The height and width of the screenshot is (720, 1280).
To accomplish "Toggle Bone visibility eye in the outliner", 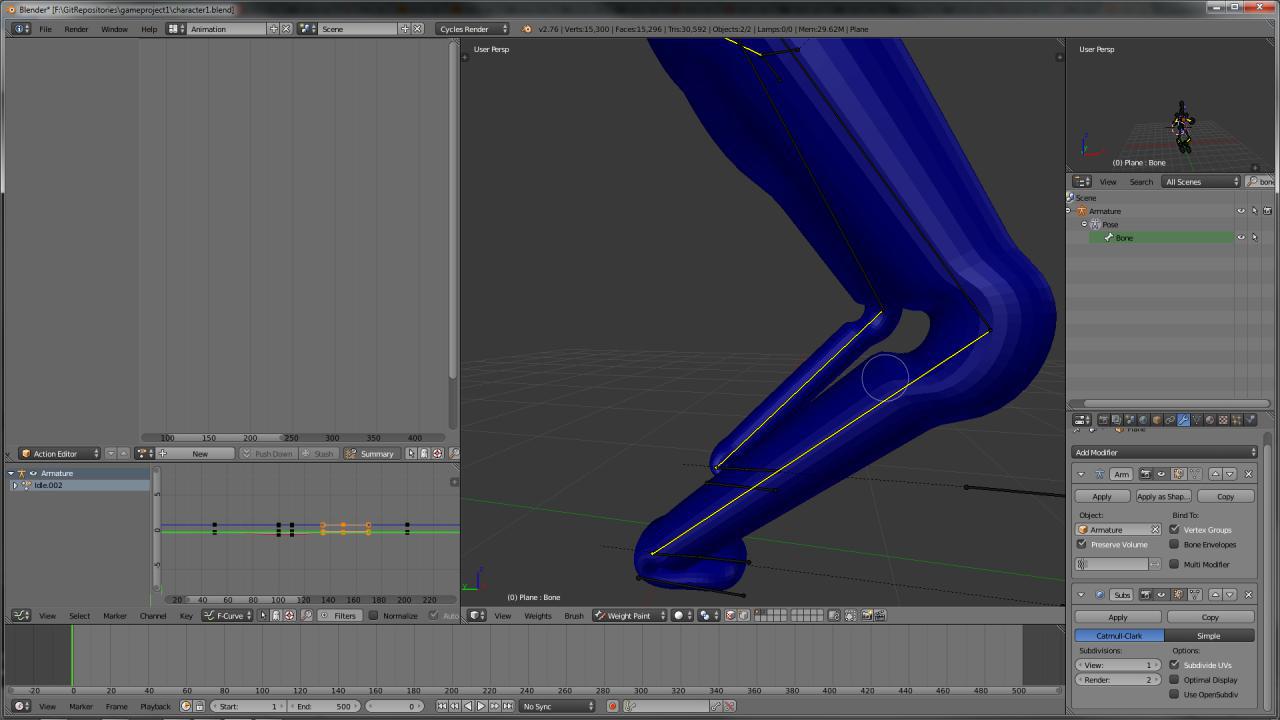I will [1241, 237].
